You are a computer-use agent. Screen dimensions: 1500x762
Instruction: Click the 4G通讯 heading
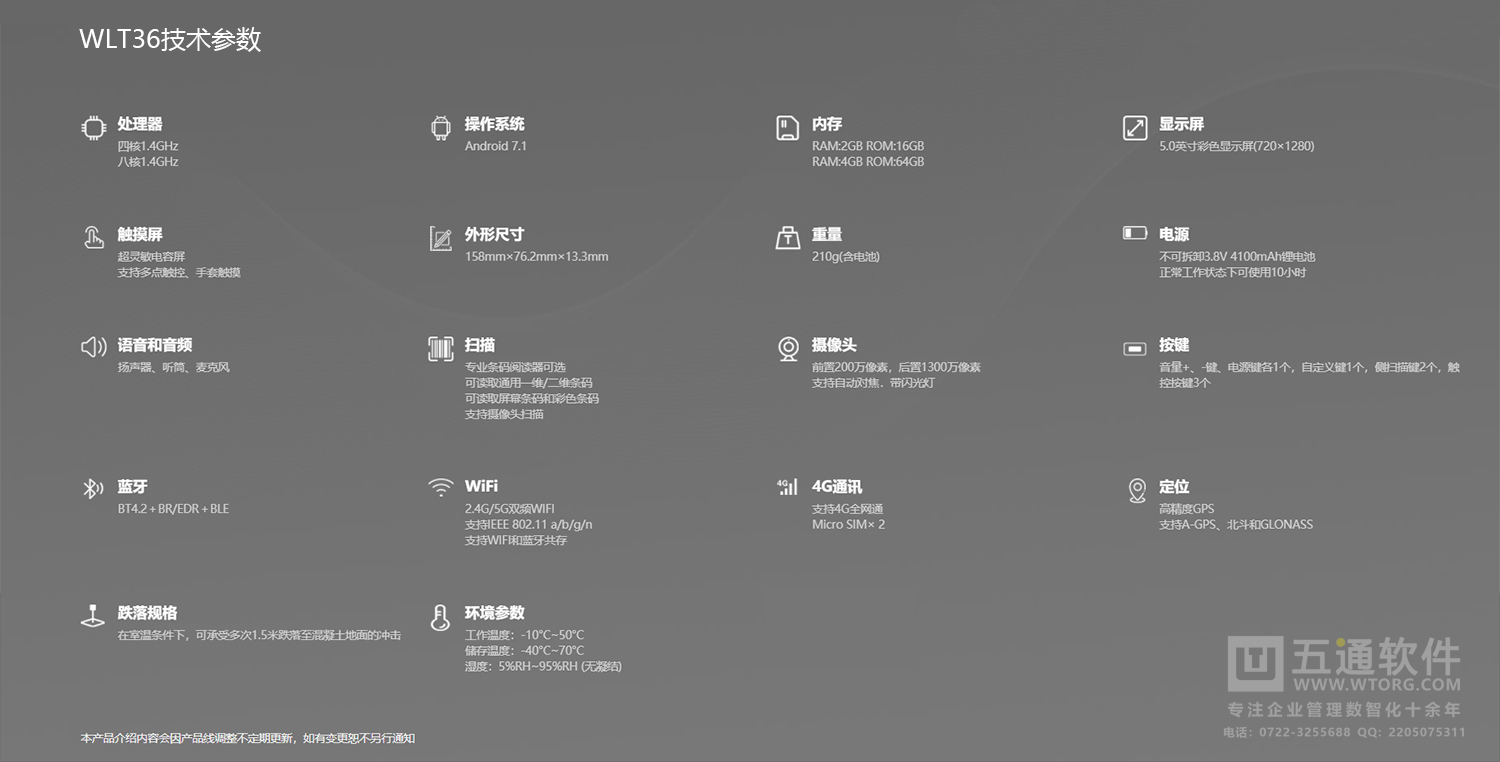[837, 487]
